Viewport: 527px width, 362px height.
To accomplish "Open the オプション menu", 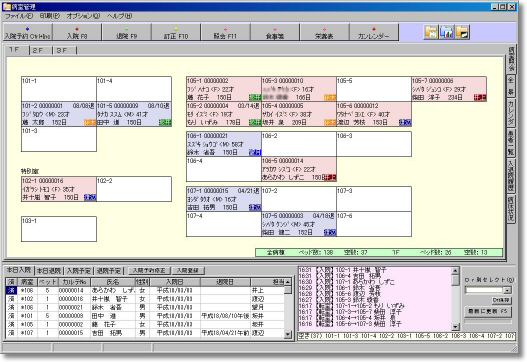I will pos(83,16).
